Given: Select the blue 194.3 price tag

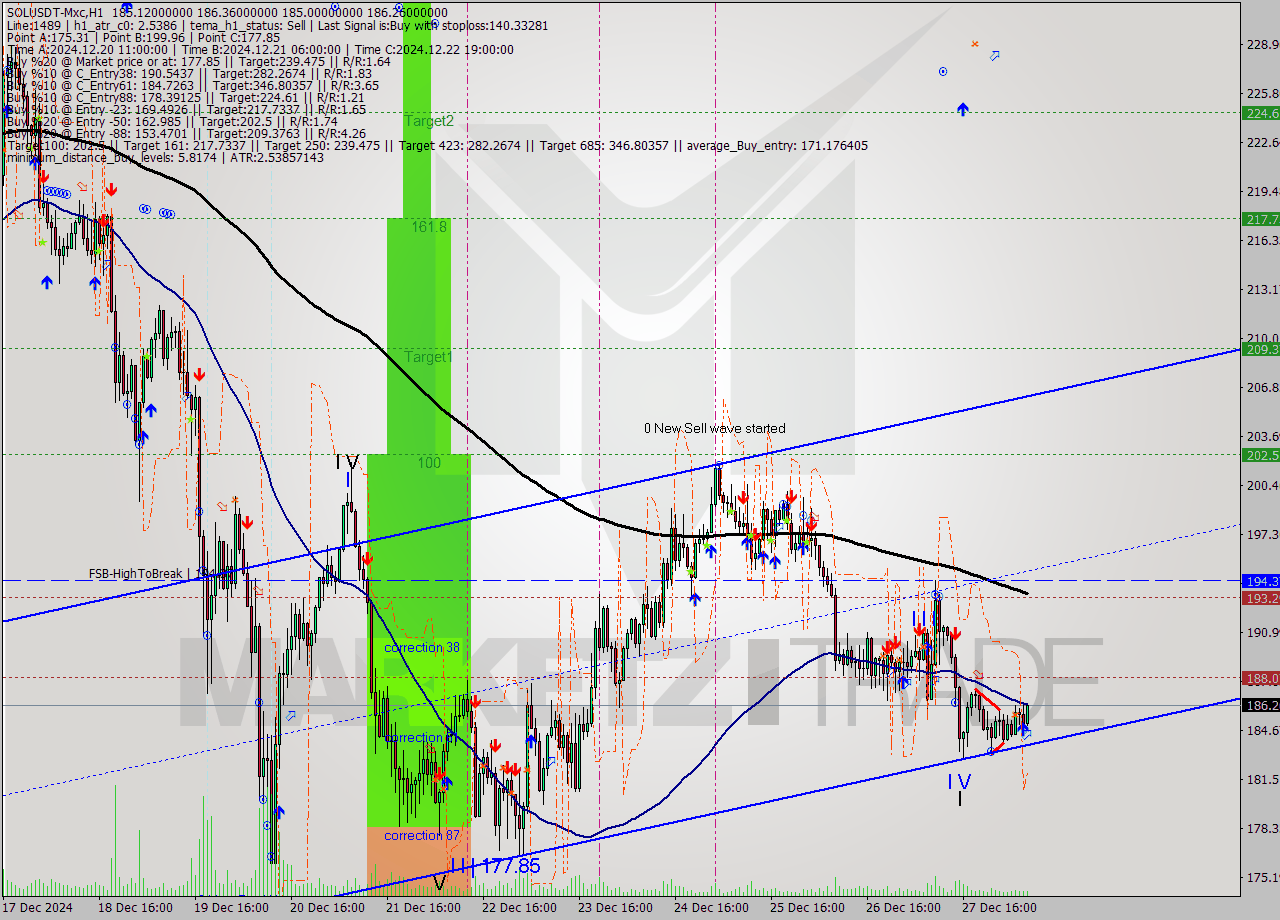Looking at the screenshot, I should [x=1260, y=580].
